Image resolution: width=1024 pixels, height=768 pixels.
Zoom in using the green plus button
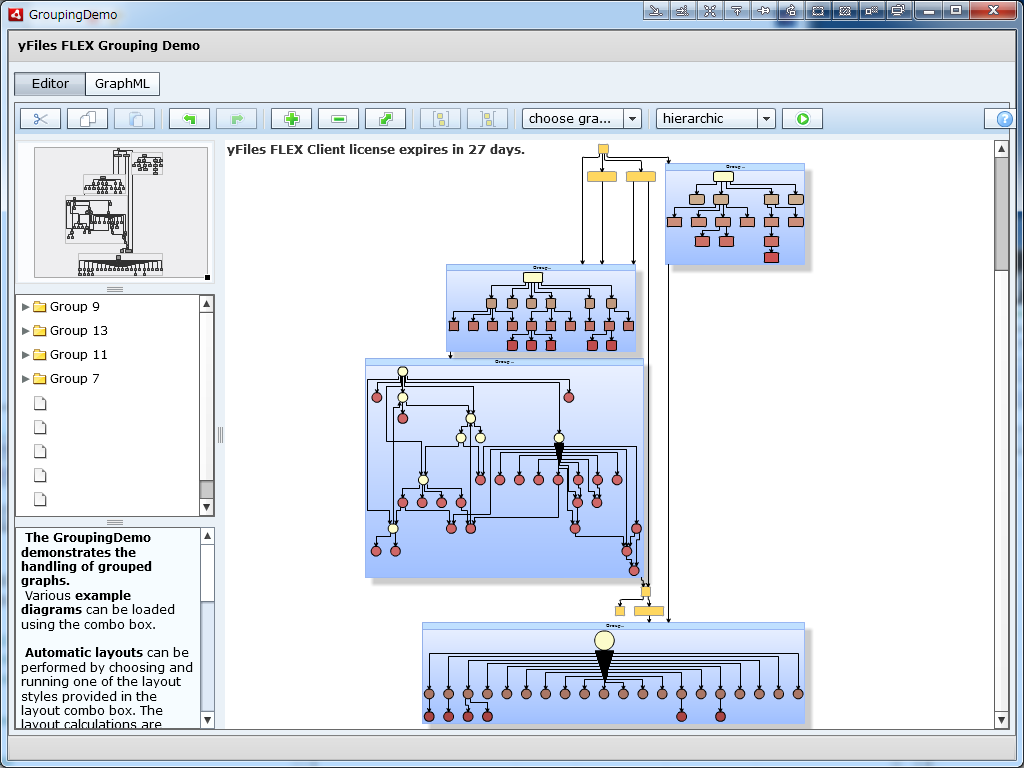pos(291,119)
